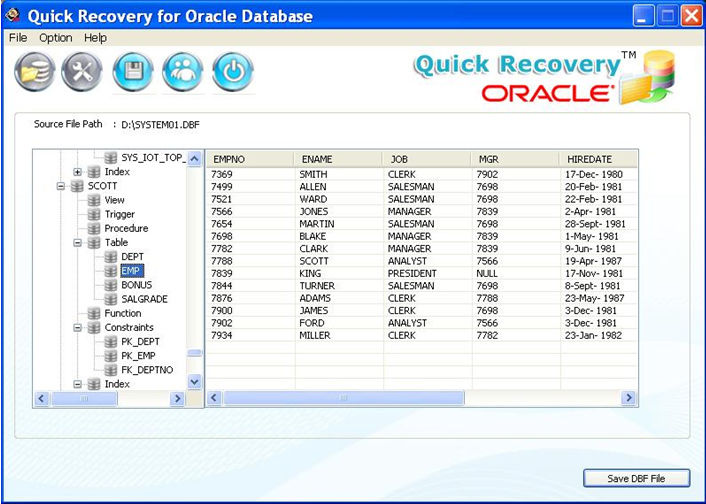
Task: Open the Help menu
Action: [95, 38]
